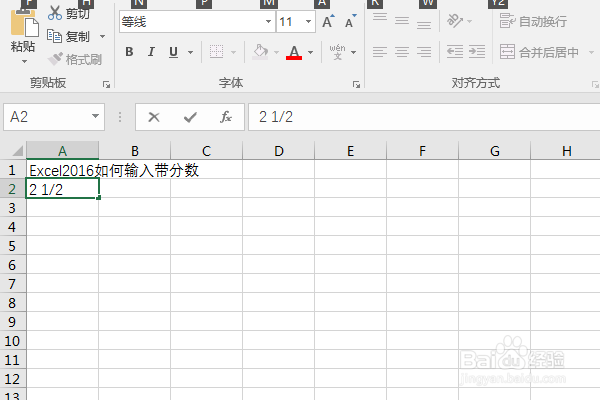This screenshot has height=400, width=600.
Task: Select row 1 header
Action: (x=13, y=170)
